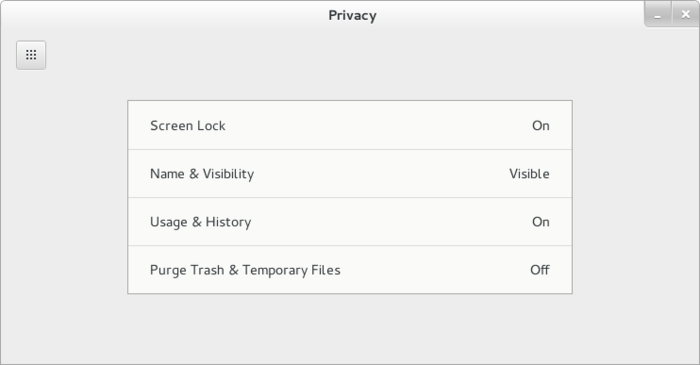Select the Name & Visibility label text
The image size is (700, 365).
coord(202,174)
